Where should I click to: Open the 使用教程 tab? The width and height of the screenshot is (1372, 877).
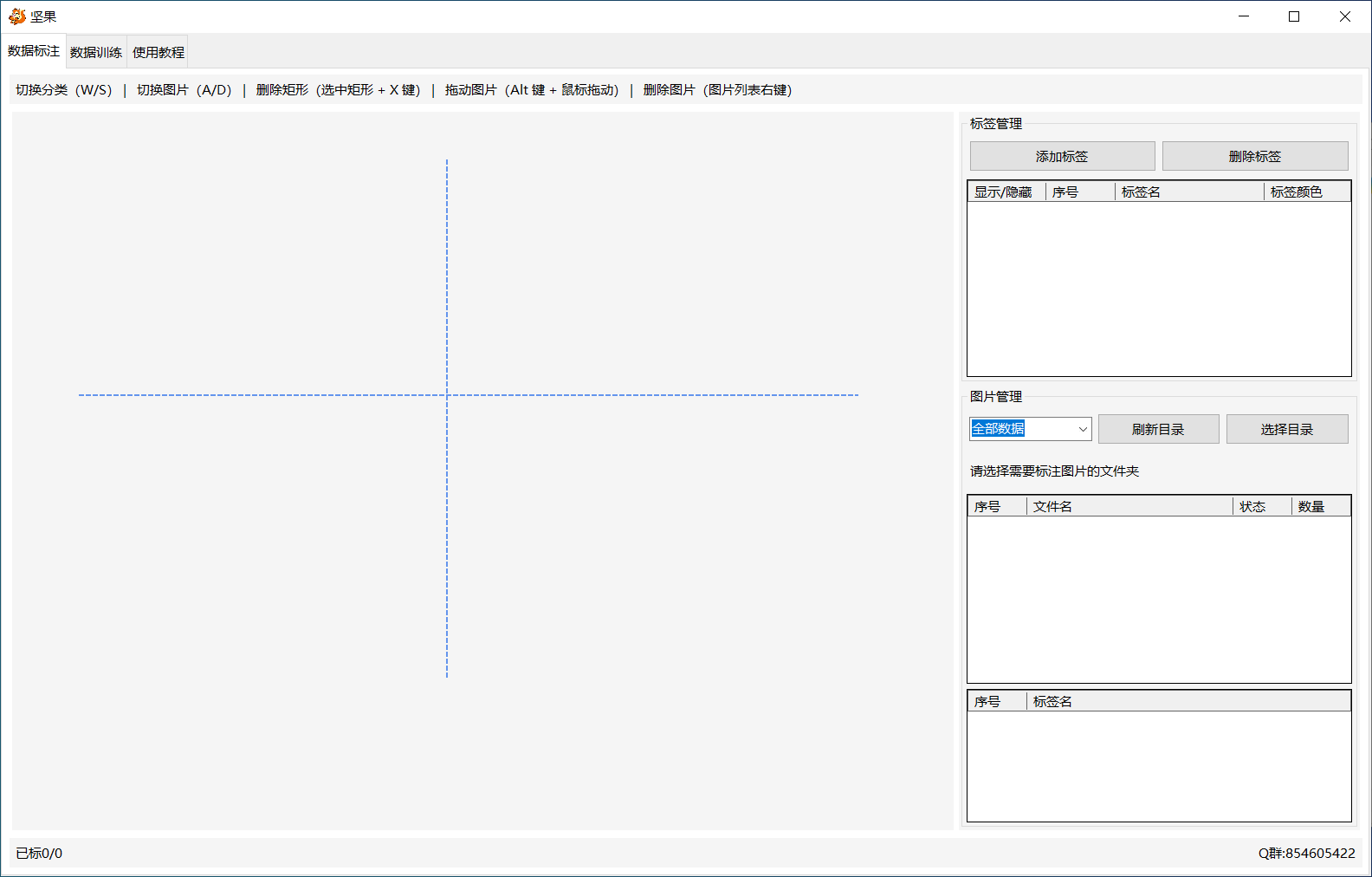coord(159,52)
